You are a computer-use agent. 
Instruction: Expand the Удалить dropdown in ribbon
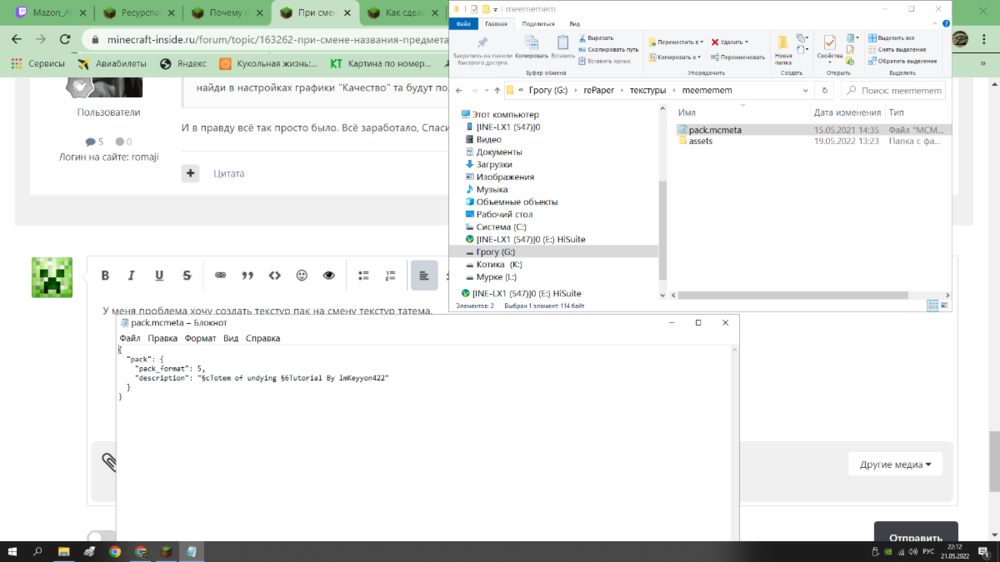[x=747, y=42]
